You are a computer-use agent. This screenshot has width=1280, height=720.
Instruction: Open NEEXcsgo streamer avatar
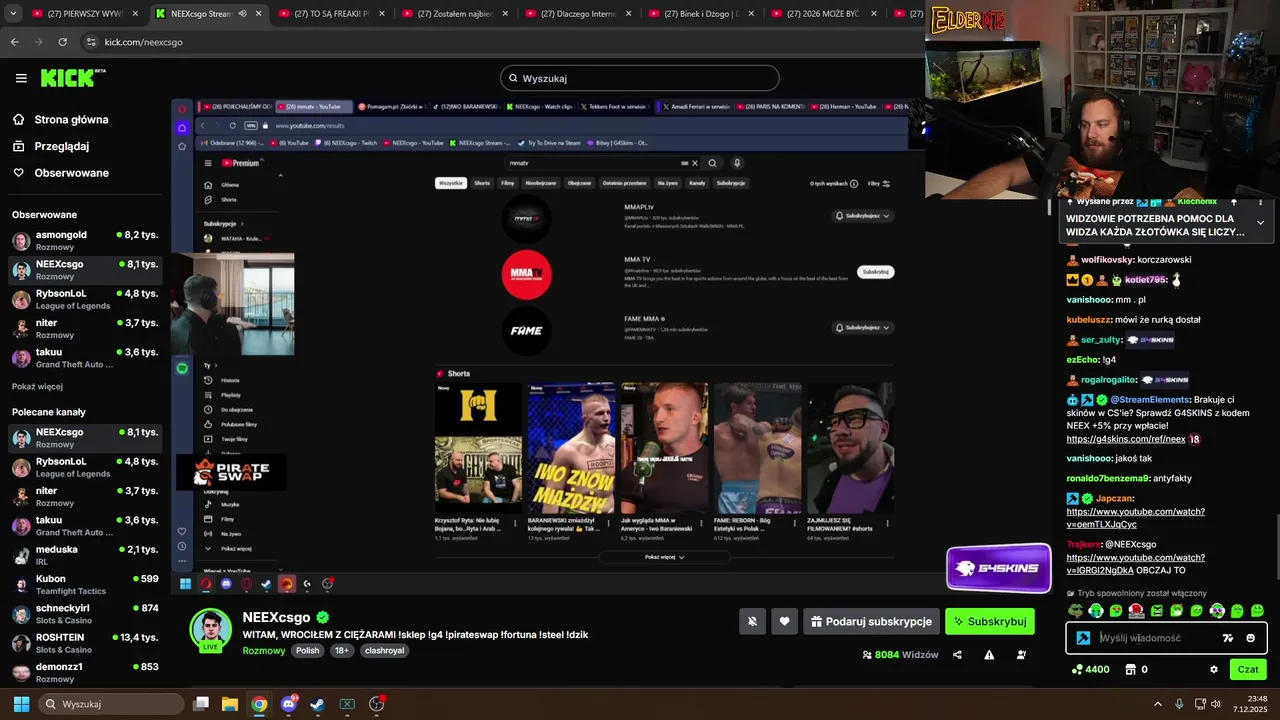coord(211,629)
